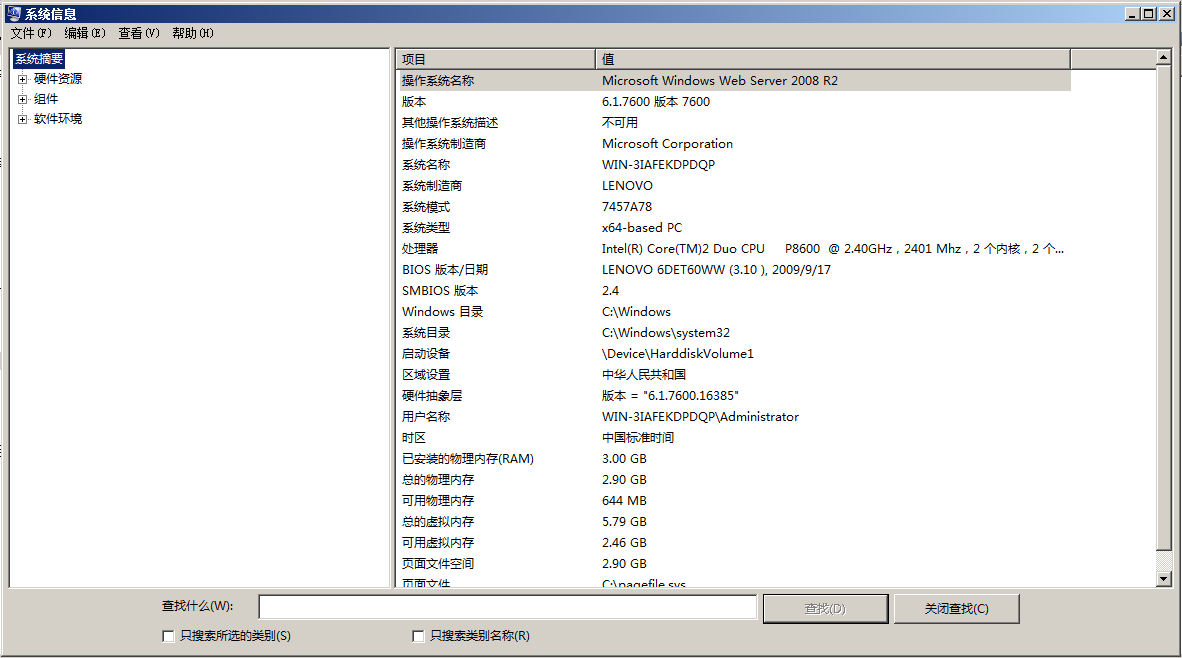Screen dimensions: 1182x658
Task: Select the 硬件抽象层 row label
Action: [432, 396]
